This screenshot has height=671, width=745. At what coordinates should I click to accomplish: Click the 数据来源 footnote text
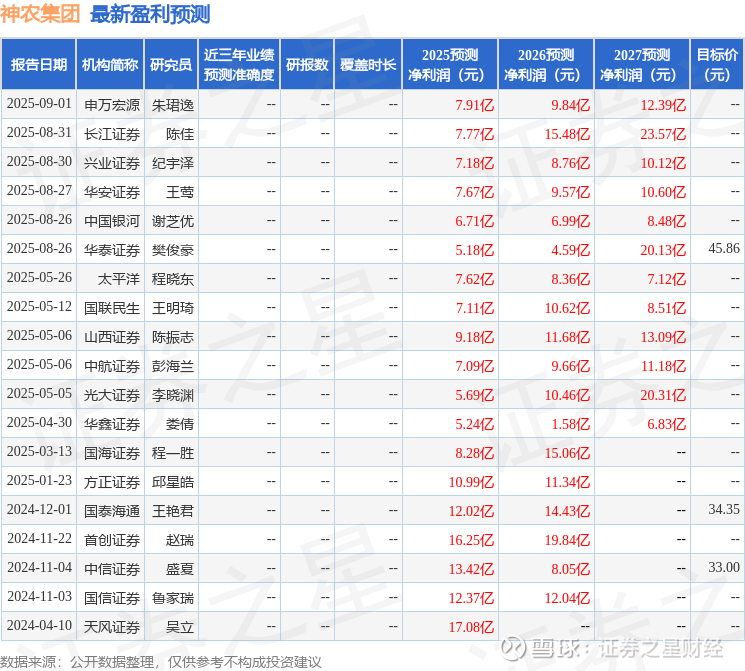161,661
